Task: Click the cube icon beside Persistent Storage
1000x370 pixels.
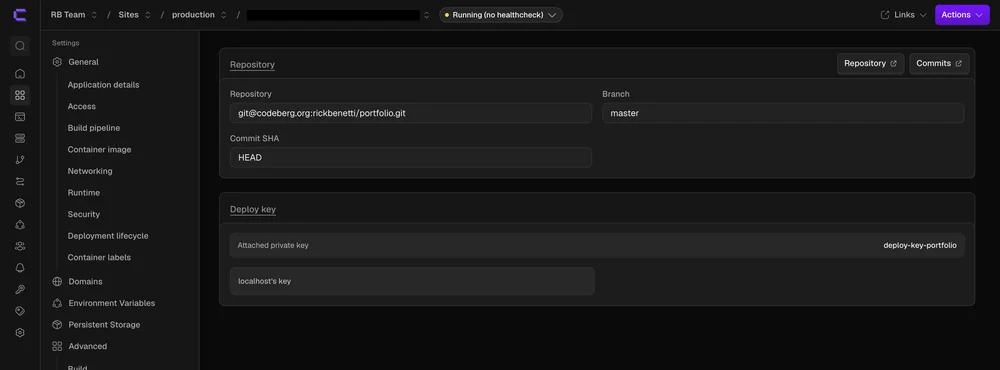Action: 57,325
